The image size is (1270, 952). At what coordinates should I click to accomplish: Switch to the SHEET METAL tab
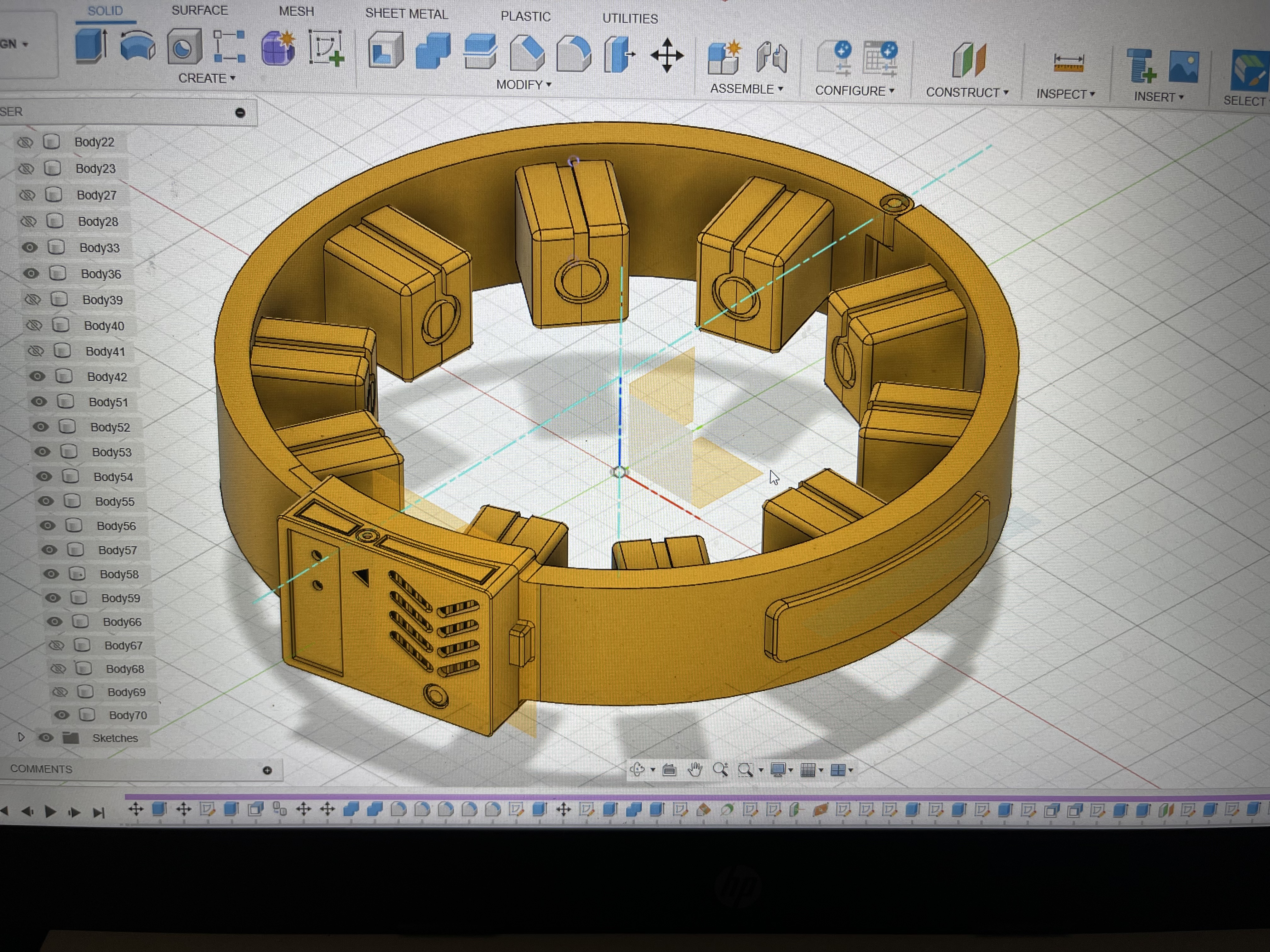pos(407,14)
